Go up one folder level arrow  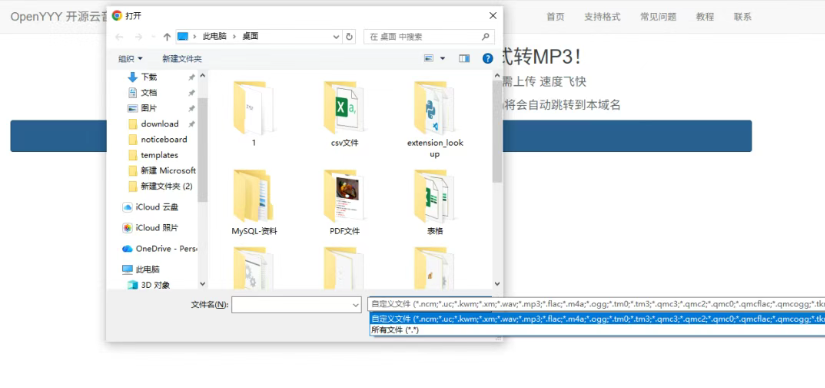point(167,37)
